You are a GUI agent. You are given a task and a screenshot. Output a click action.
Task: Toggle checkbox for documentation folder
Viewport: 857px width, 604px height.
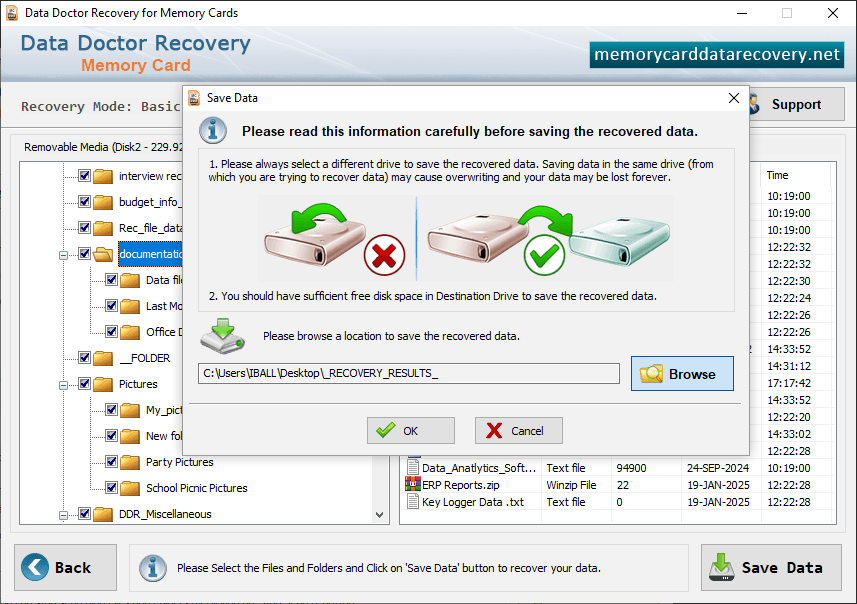[x=84, y=254]
